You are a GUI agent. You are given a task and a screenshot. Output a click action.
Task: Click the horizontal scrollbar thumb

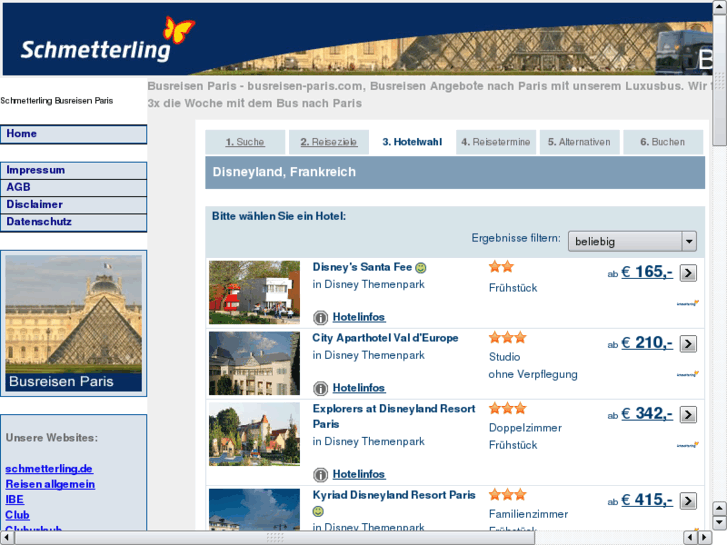[275, 538]
